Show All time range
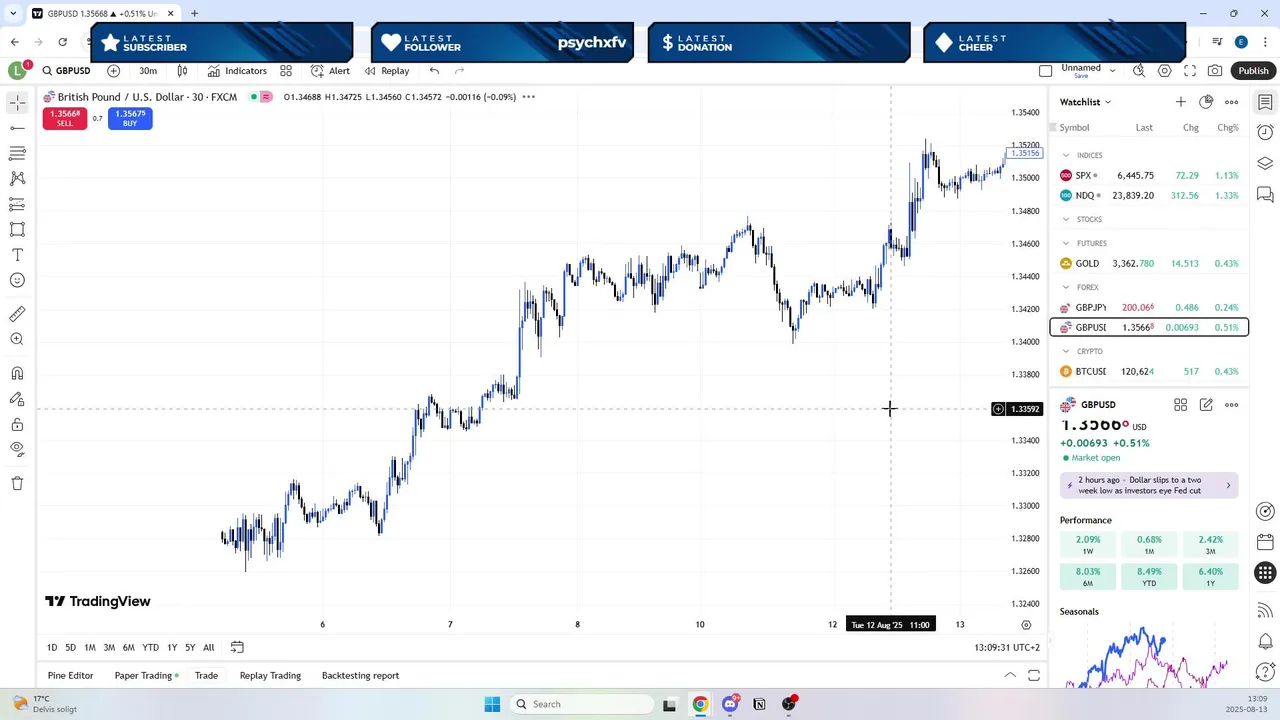The height and width of the screenshot is (720, 1280). pos(208,647)
